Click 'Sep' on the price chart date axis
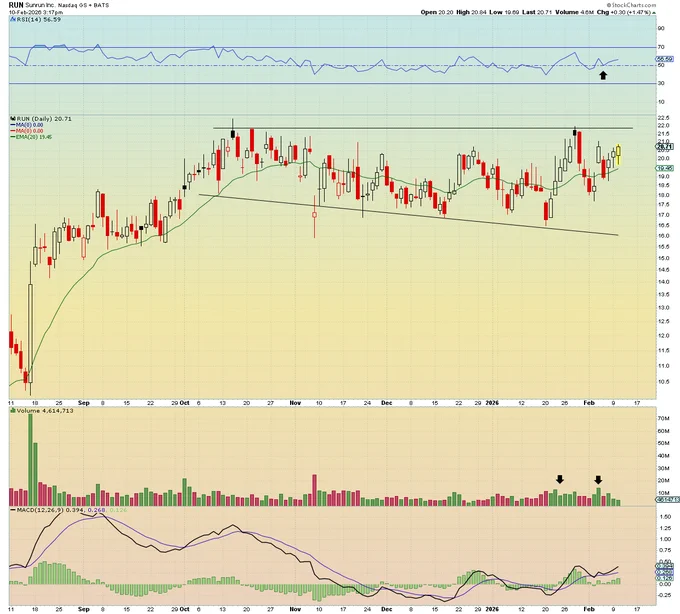680x614 pixels. [x=84, y=403]
